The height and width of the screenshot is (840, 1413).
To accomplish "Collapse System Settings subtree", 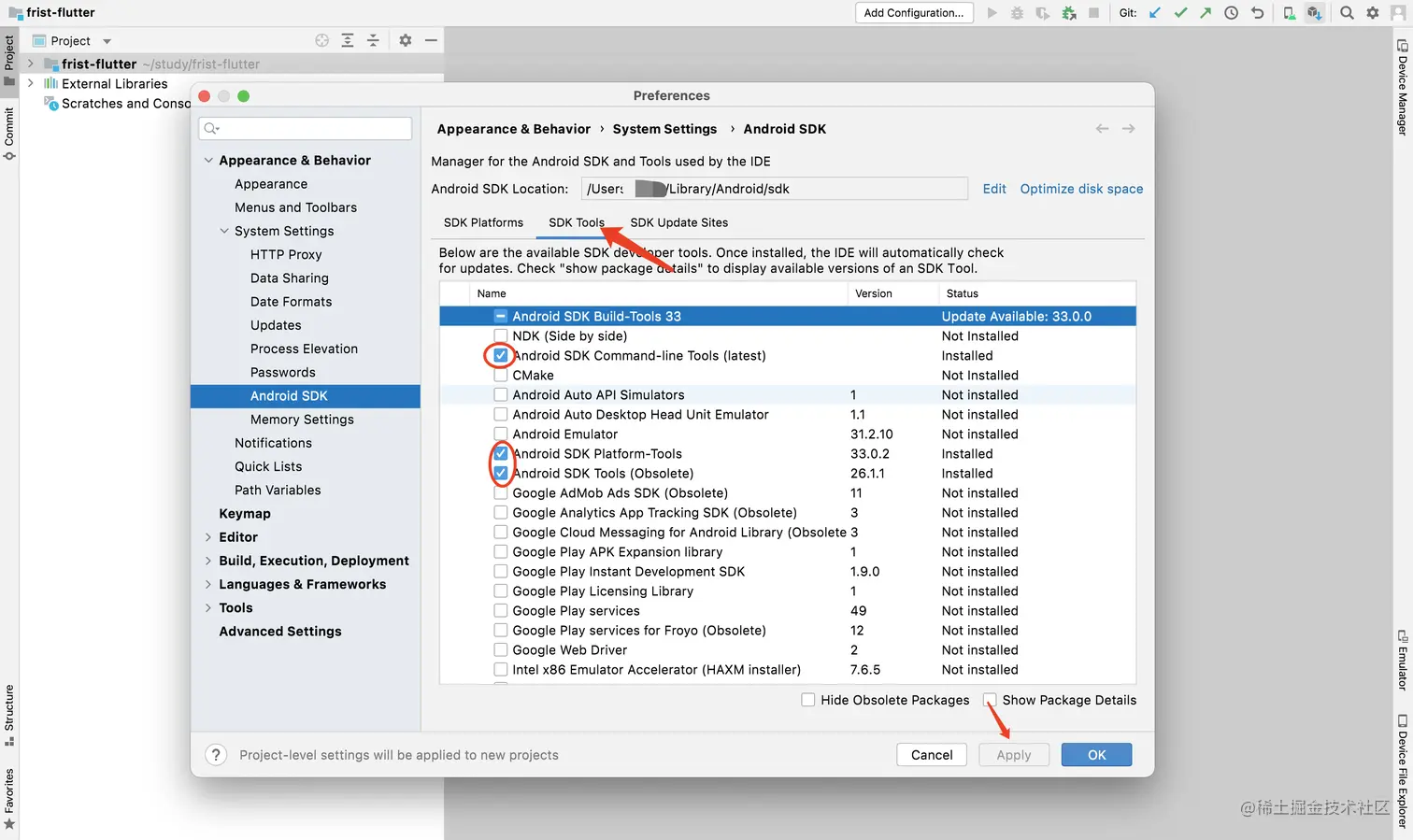I will click(x=224, y=231).
